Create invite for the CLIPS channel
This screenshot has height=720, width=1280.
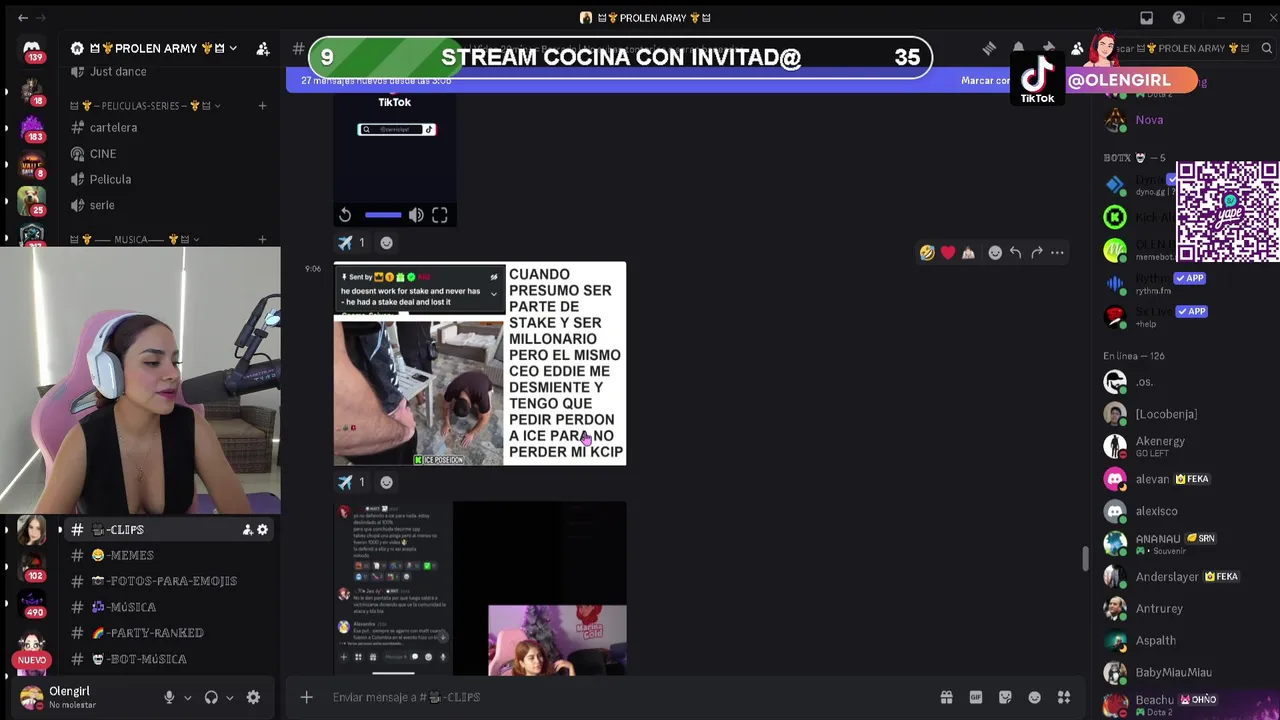[247, 530]
